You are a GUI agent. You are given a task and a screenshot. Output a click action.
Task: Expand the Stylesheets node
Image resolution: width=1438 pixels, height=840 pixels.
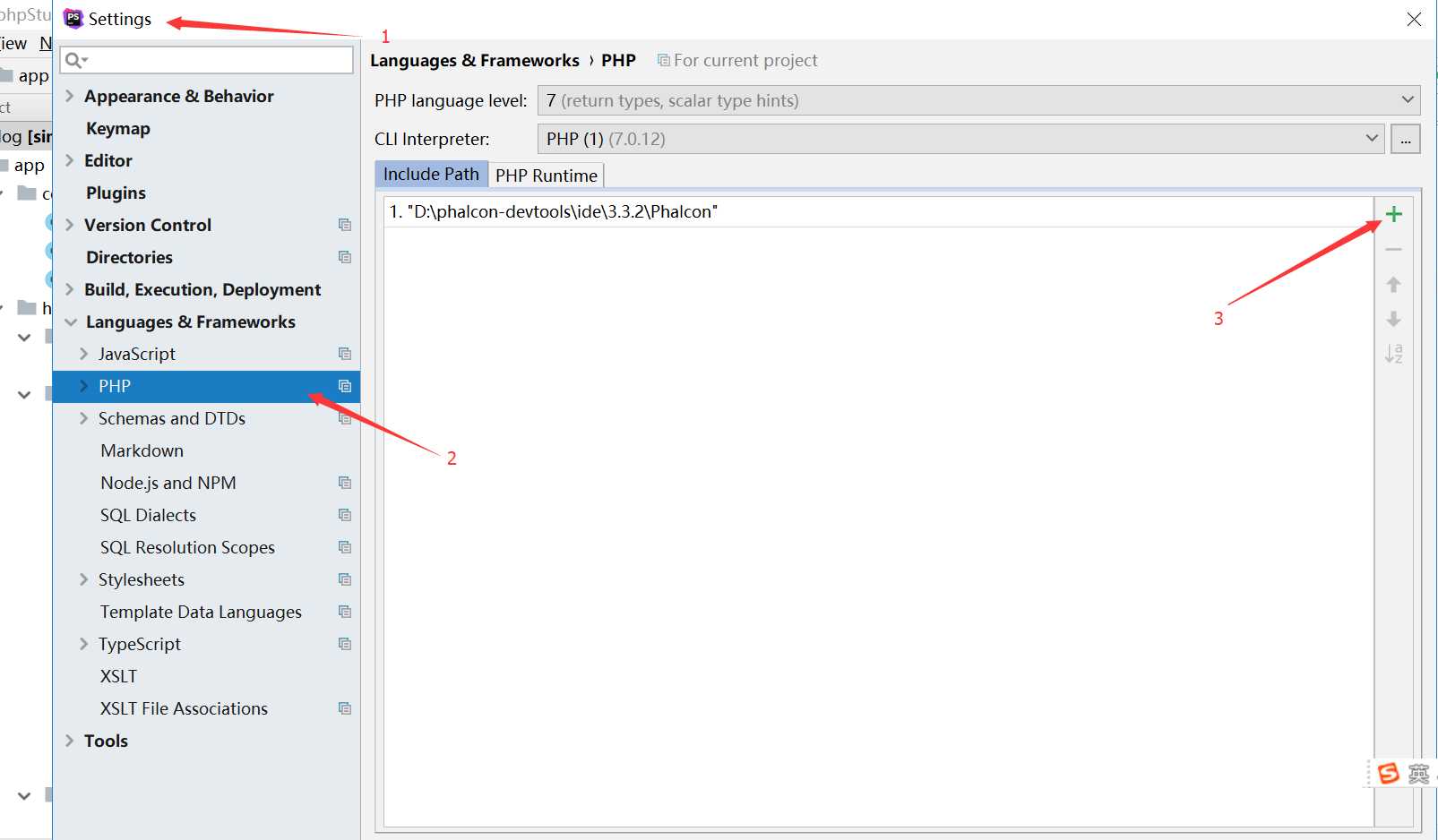point(84,579)
